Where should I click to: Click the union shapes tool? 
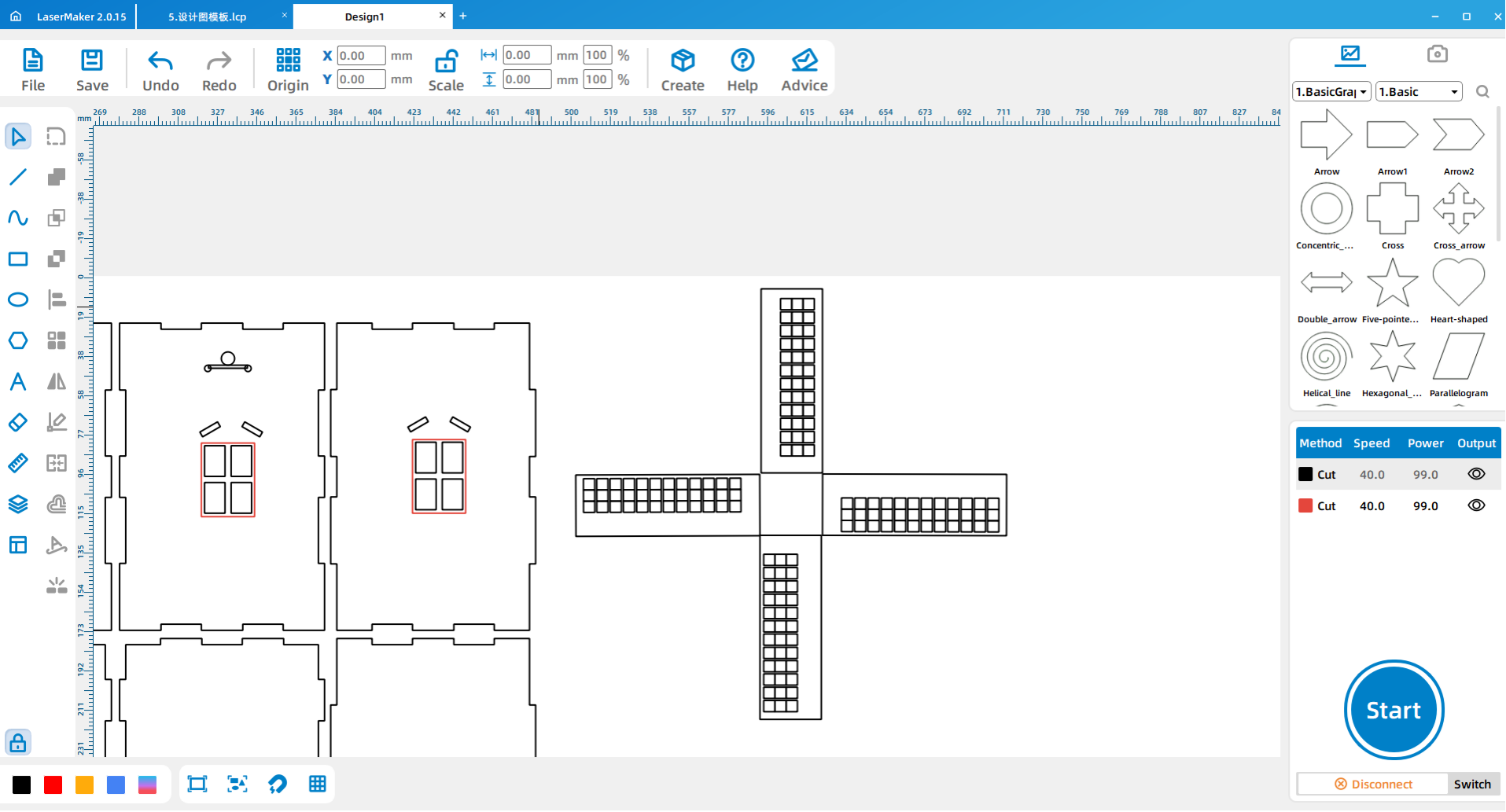pyautogui.click(x=56, y=177)
